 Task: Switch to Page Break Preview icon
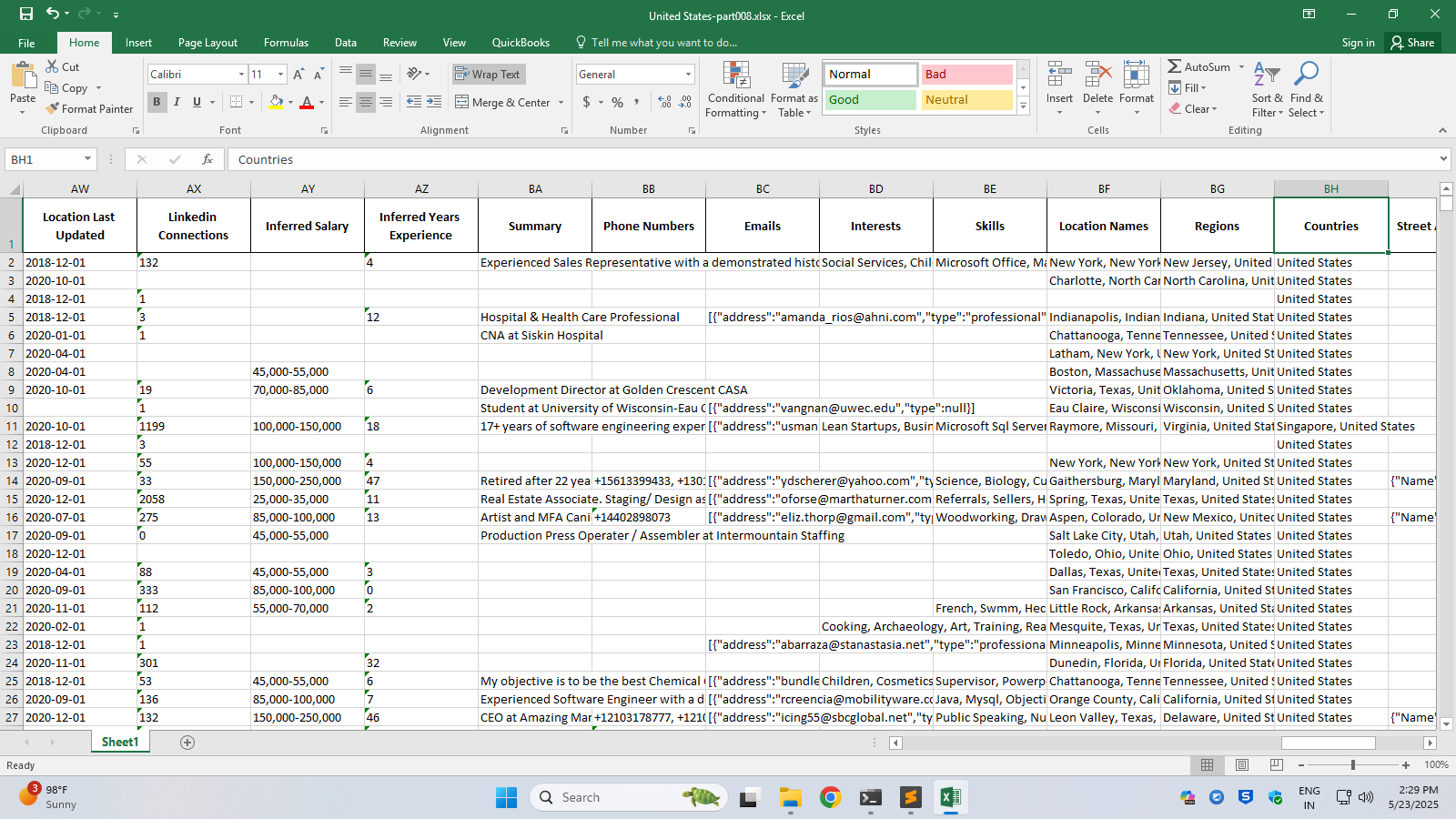(x=1277, y=765)
